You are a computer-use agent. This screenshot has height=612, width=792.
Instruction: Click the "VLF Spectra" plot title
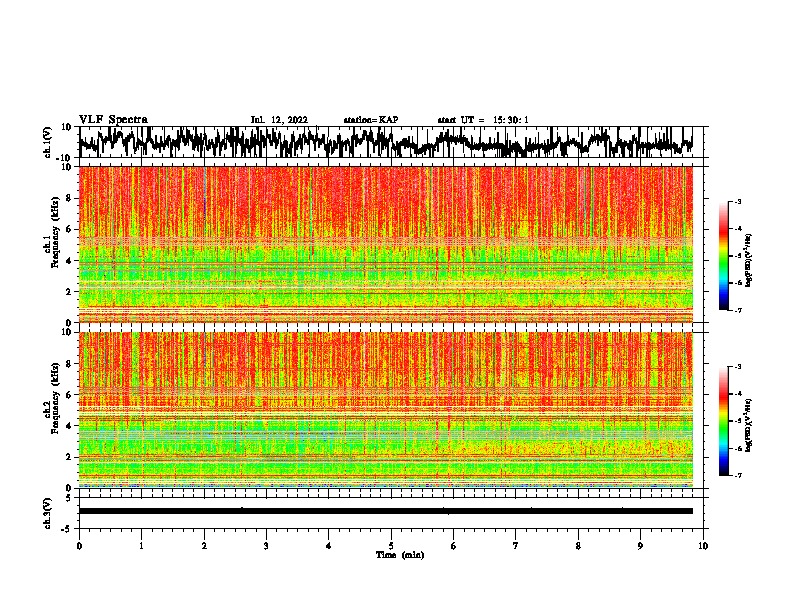pos(113,120)
